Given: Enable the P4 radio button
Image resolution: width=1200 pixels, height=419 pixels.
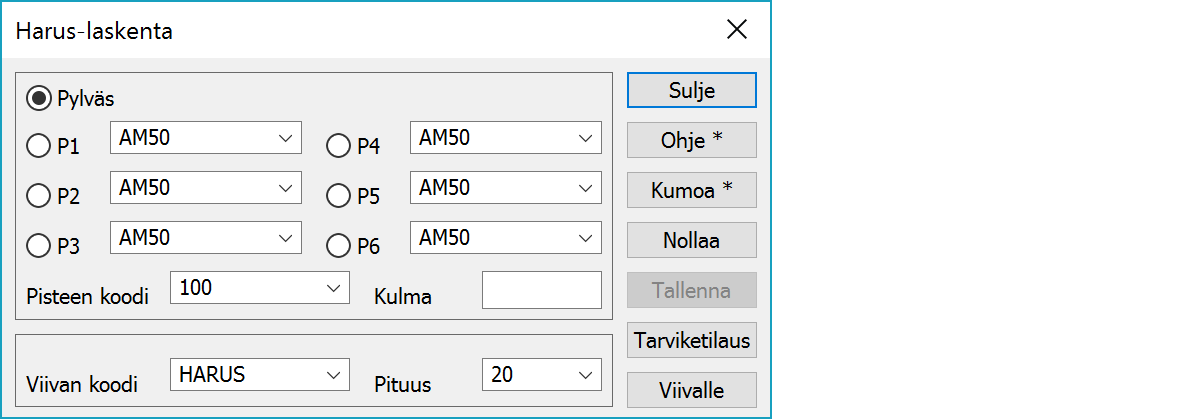Looking at the screenshot, I should (x=340, y=146).
